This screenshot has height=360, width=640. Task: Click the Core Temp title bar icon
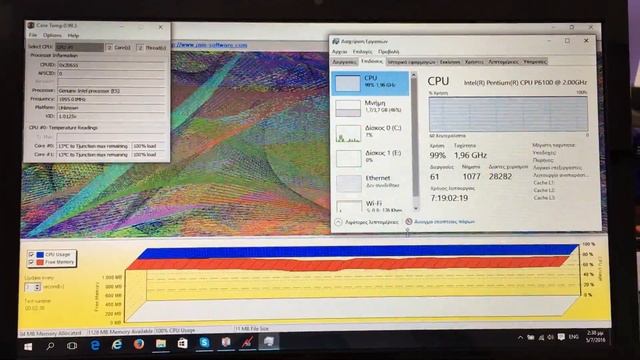[x=30, y=25]
